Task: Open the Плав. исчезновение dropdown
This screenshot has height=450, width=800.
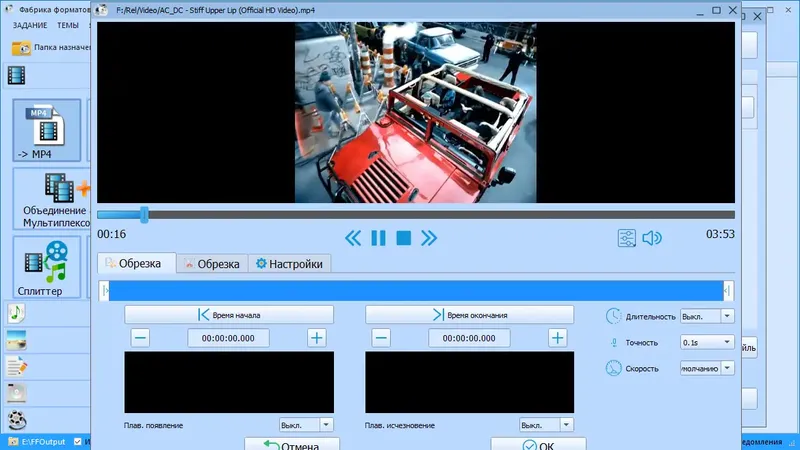Action: [x=546, y=424]
